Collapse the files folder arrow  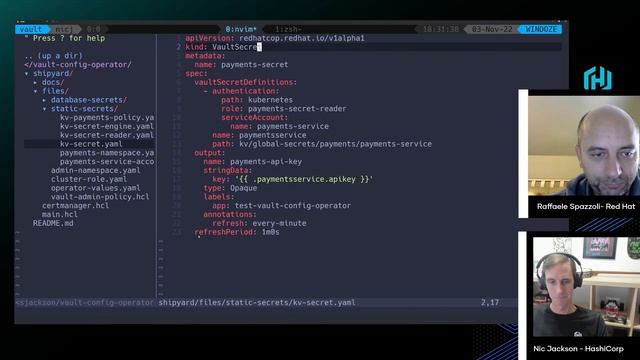36,91
